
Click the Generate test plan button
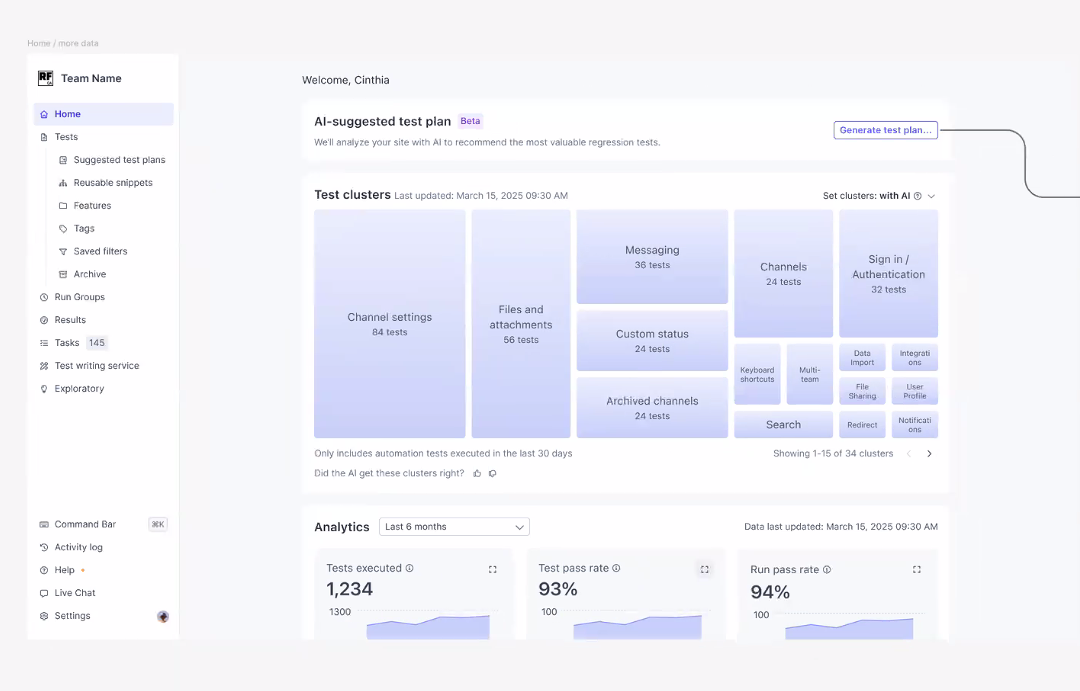tap(885, 130)
